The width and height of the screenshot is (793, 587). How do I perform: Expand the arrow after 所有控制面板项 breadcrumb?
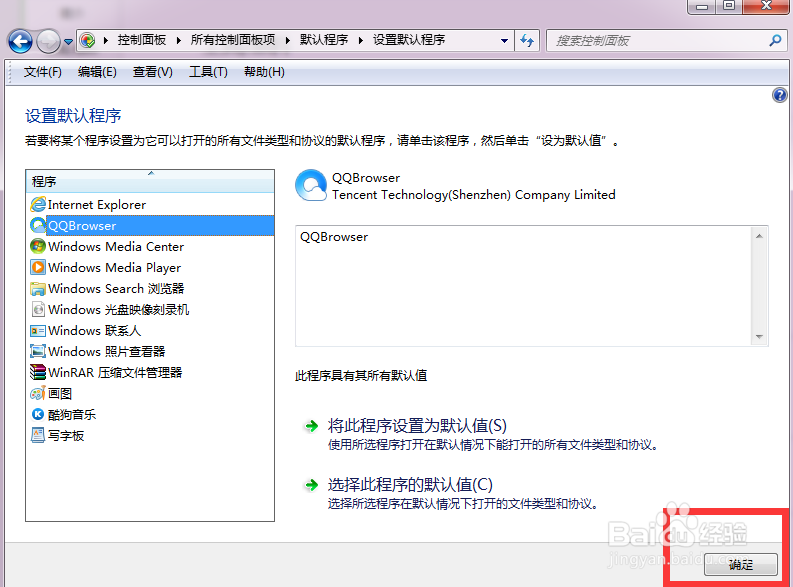[x=288, y=40]
